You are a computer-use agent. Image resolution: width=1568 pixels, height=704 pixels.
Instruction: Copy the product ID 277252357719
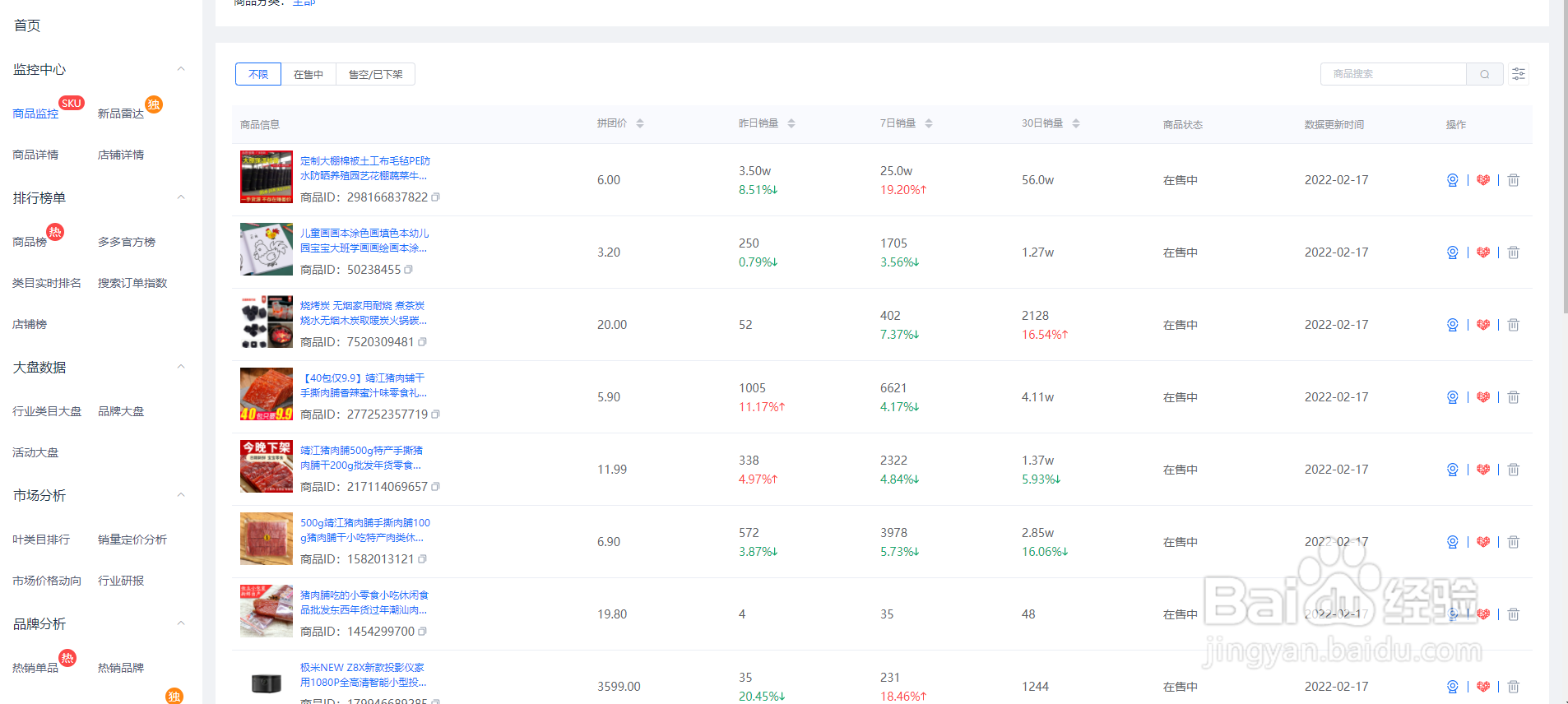(x=436, y=415)
